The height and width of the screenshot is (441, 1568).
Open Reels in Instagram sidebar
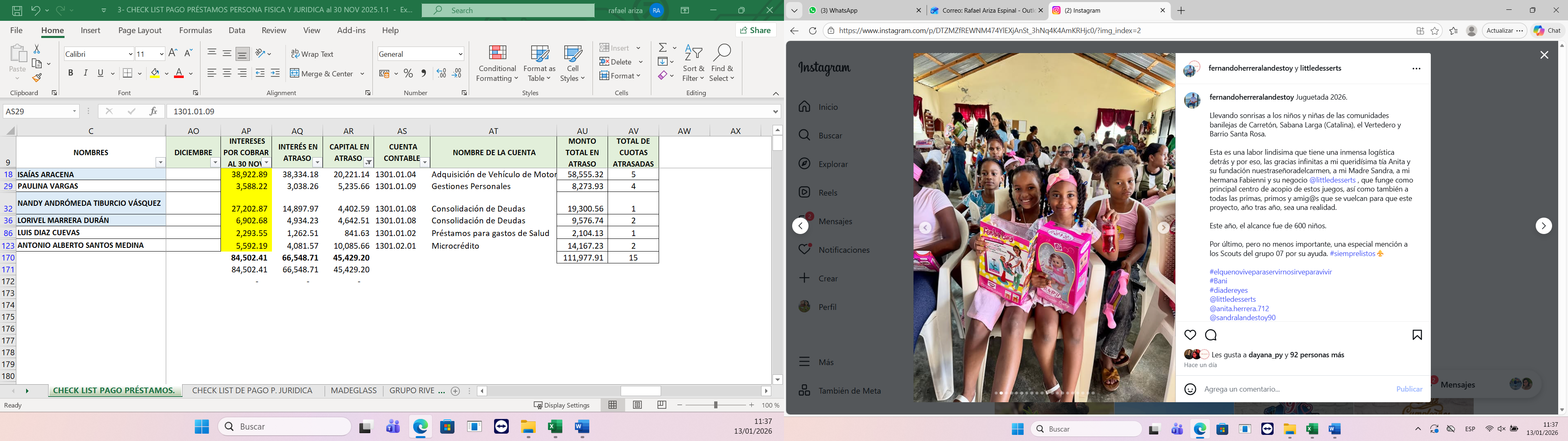[818, 193]
